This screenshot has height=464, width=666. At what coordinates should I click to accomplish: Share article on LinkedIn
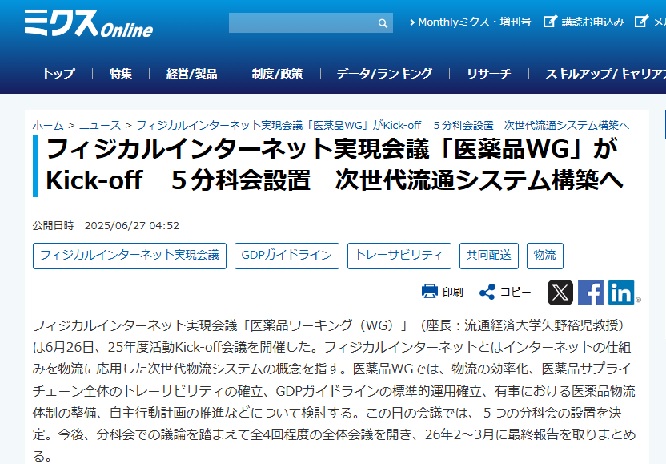click(621, 292)
